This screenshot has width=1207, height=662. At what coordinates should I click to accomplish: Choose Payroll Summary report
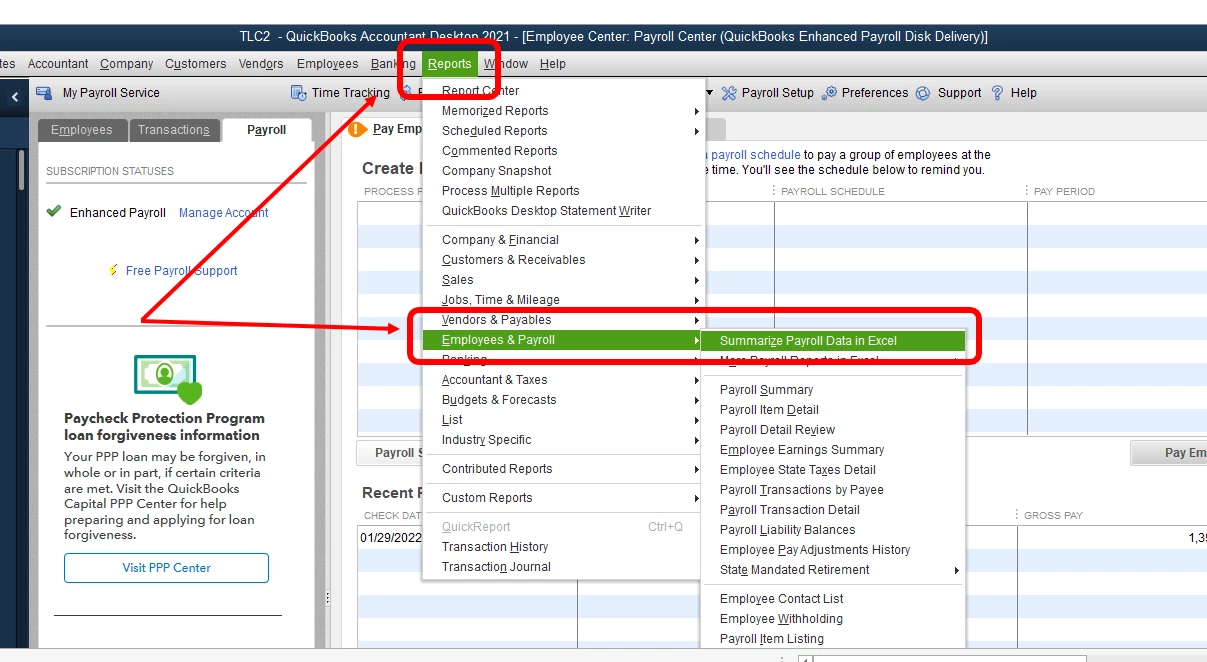point(767,390)
